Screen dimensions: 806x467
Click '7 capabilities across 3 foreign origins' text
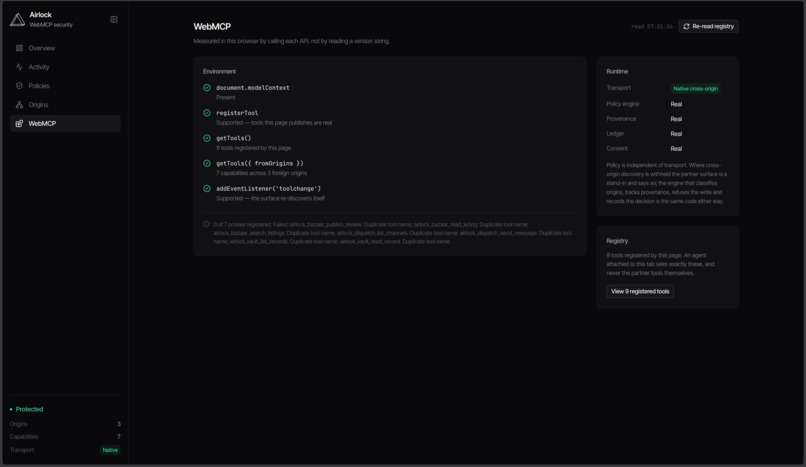(261, 173)
